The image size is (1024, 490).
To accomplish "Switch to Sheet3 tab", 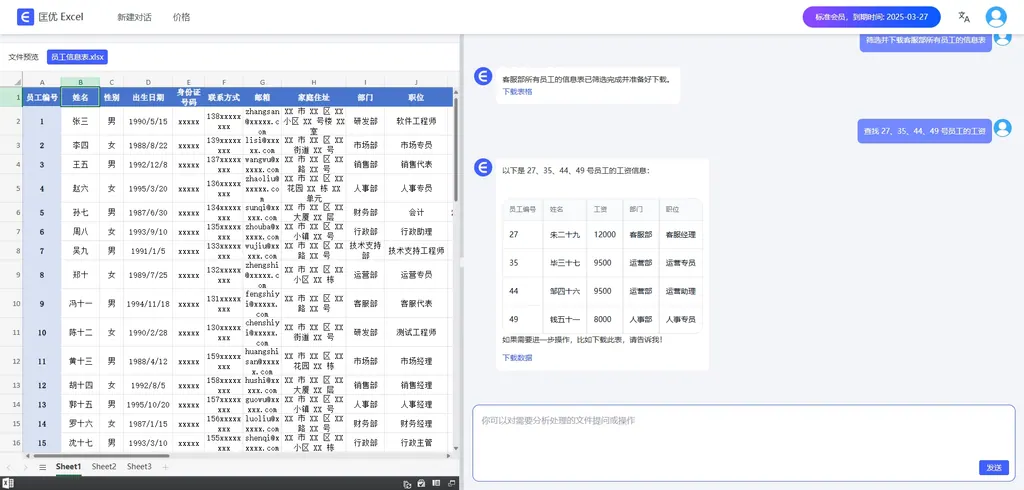I will [x=139, y=467].
